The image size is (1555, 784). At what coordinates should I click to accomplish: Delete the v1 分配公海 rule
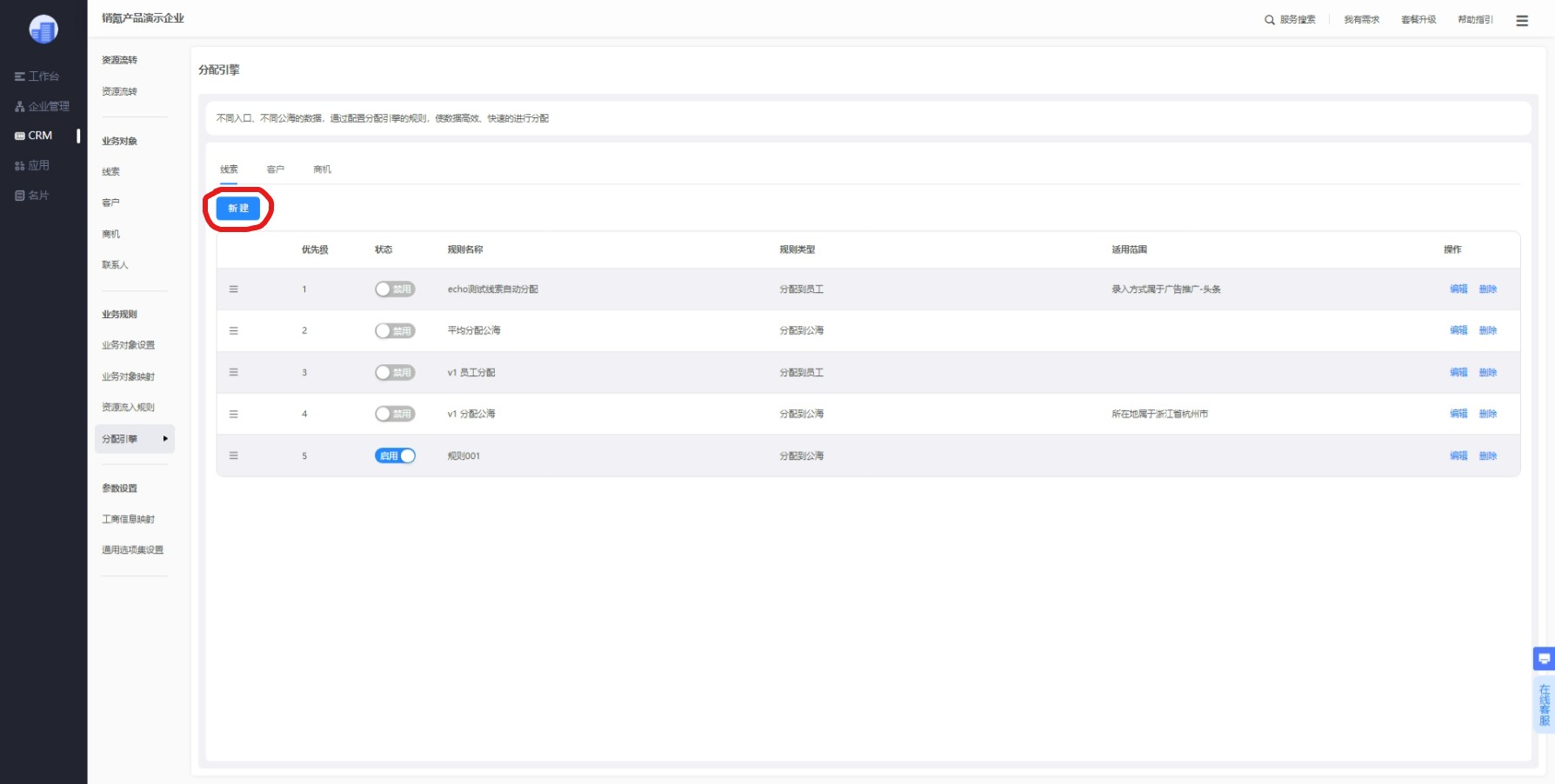pyautogui.click(x=1488, y=414)
